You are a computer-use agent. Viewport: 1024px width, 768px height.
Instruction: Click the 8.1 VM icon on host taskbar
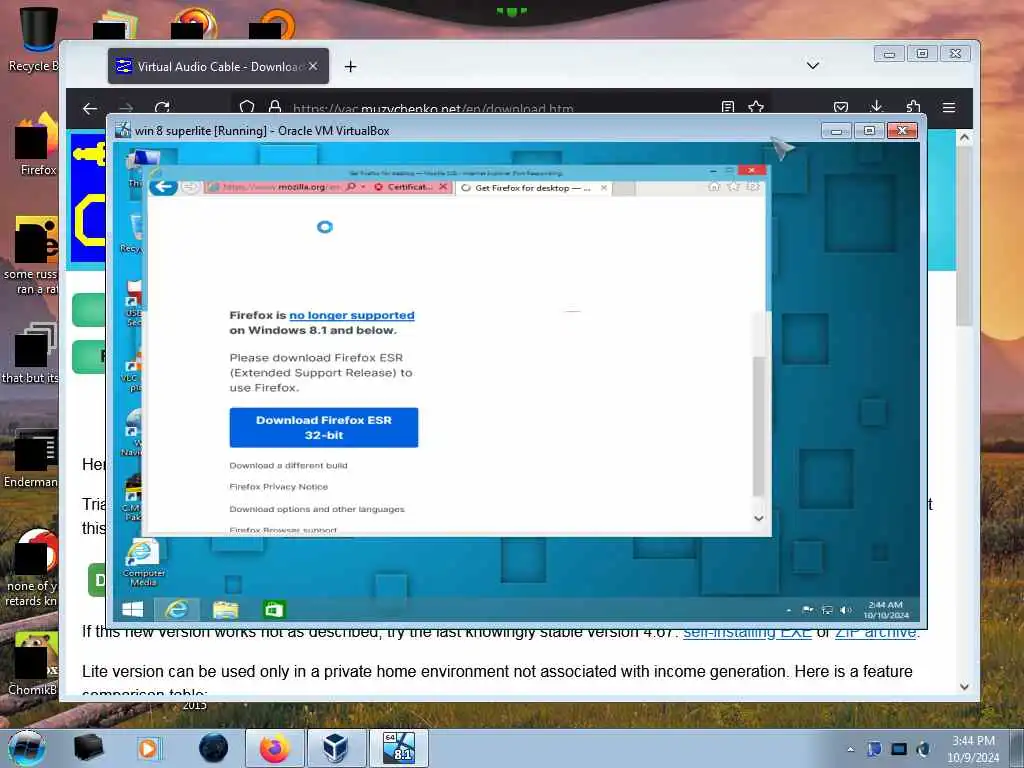[x=399, y=748]
